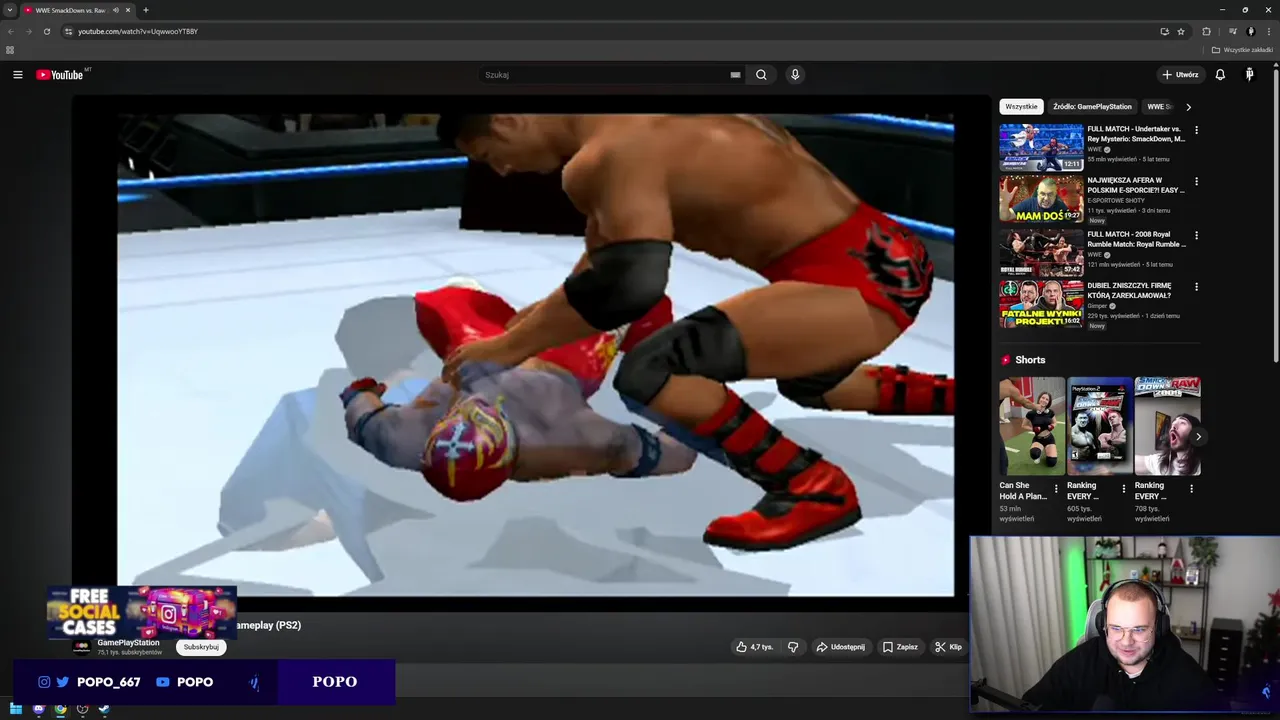The image size is (1280, 720).
Task: Create a clip with Klip button
Action: tap(948, 647)
